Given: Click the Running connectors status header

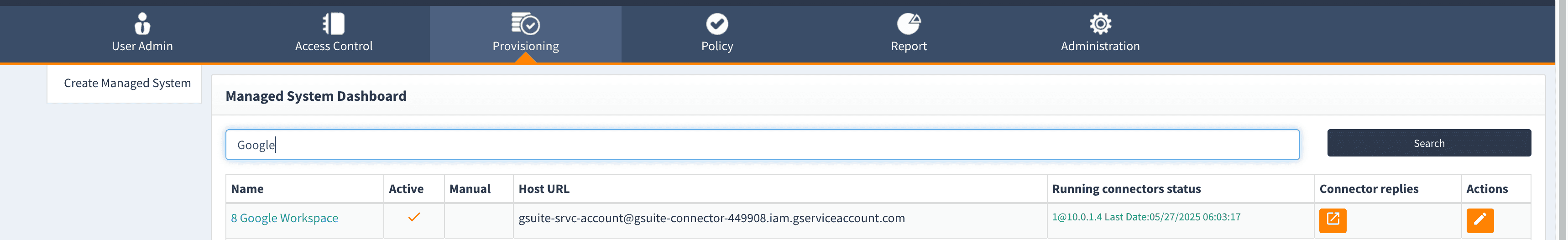Looking at the screenshot, I should 1126,189.
